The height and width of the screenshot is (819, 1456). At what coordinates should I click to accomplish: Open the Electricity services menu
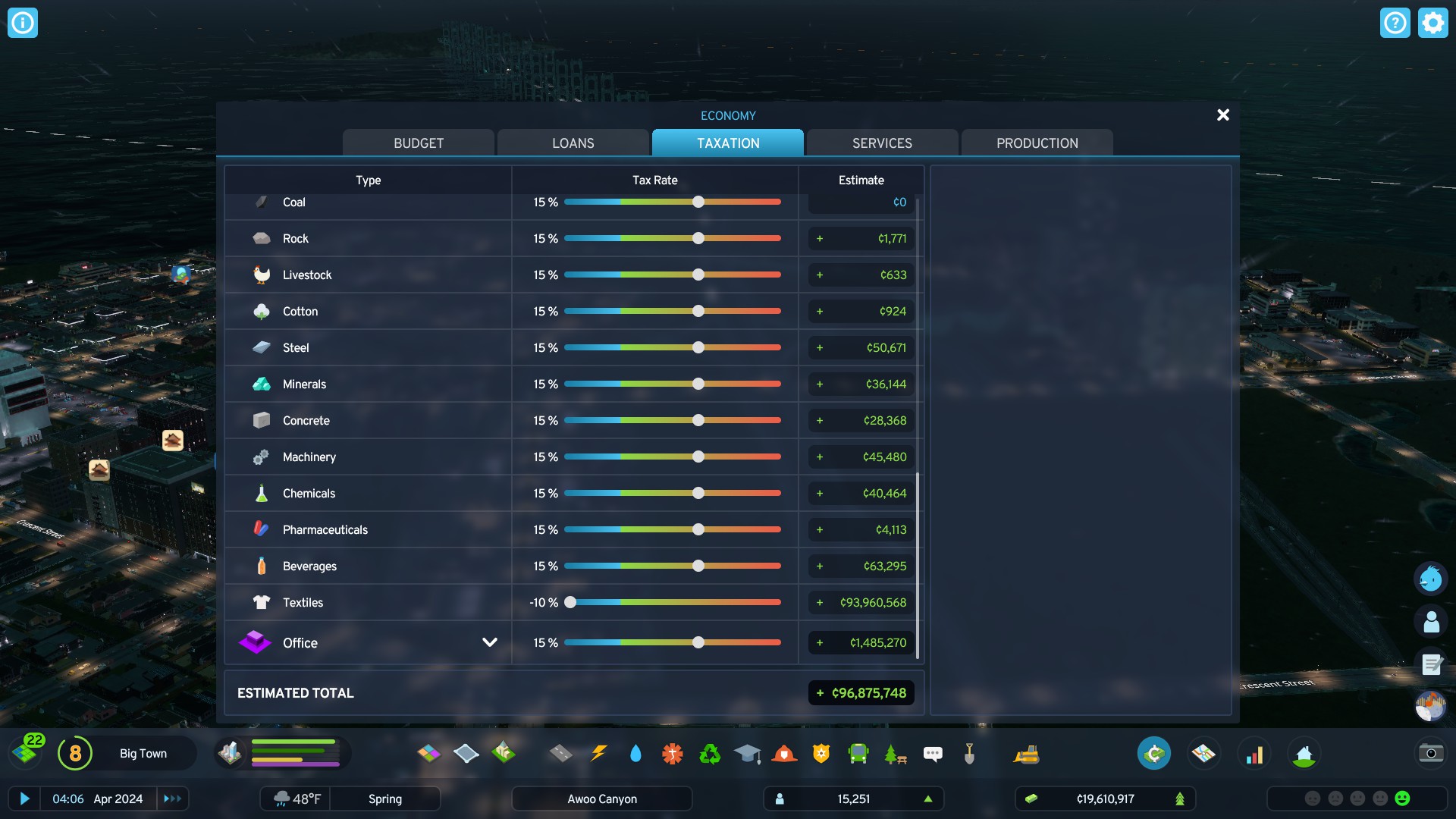pos(599,753)
